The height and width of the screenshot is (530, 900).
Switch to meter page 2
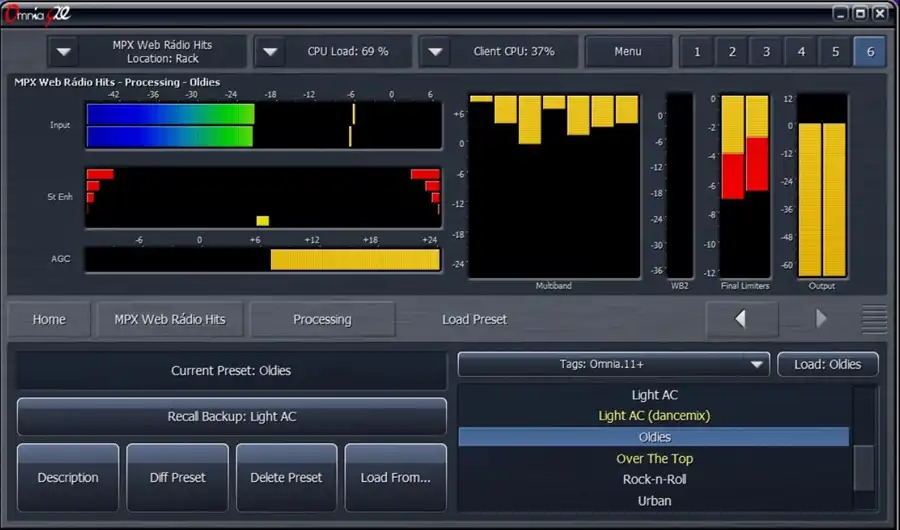click(x=732, y=52)
